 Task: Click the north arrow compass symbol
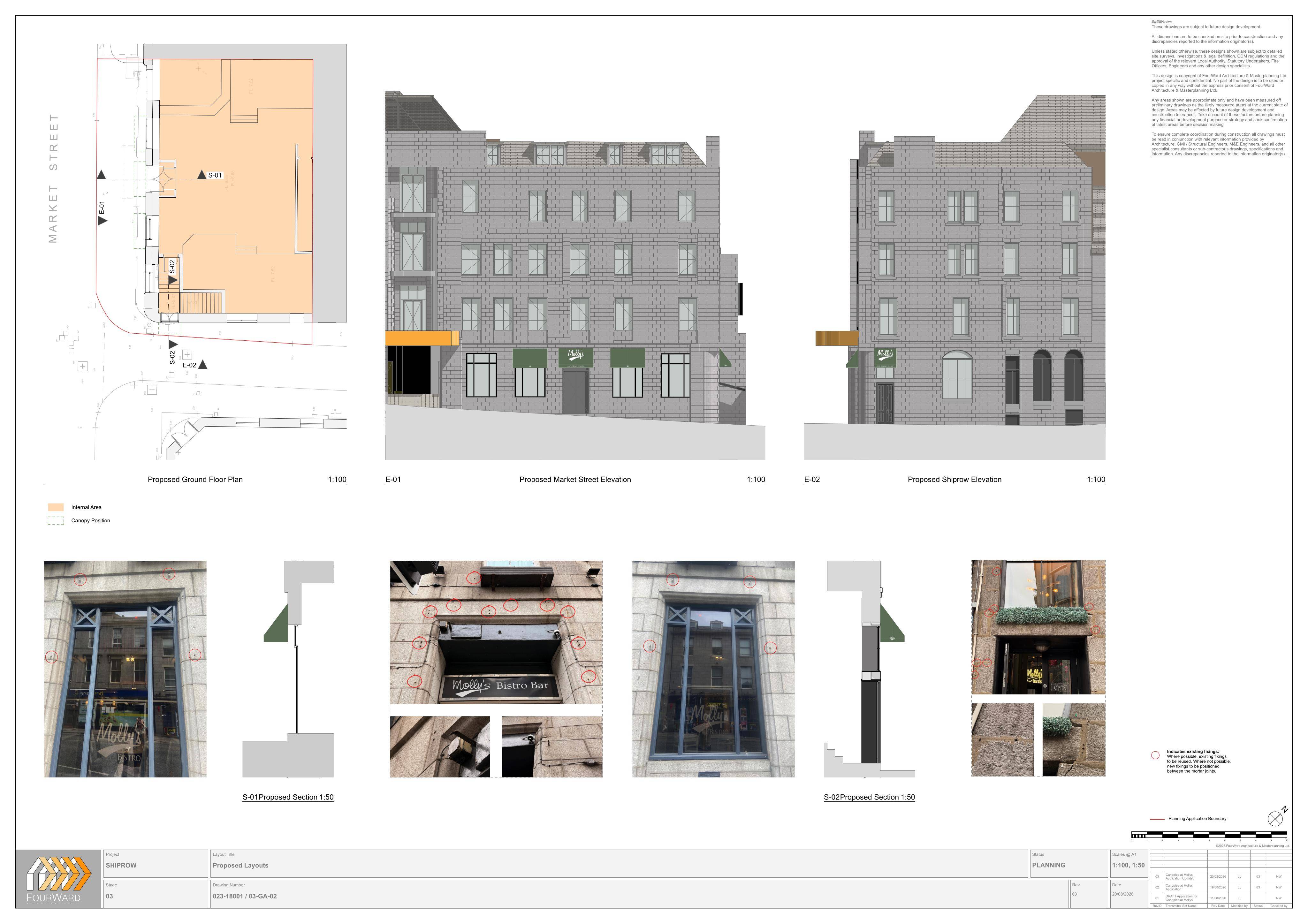1276,818
